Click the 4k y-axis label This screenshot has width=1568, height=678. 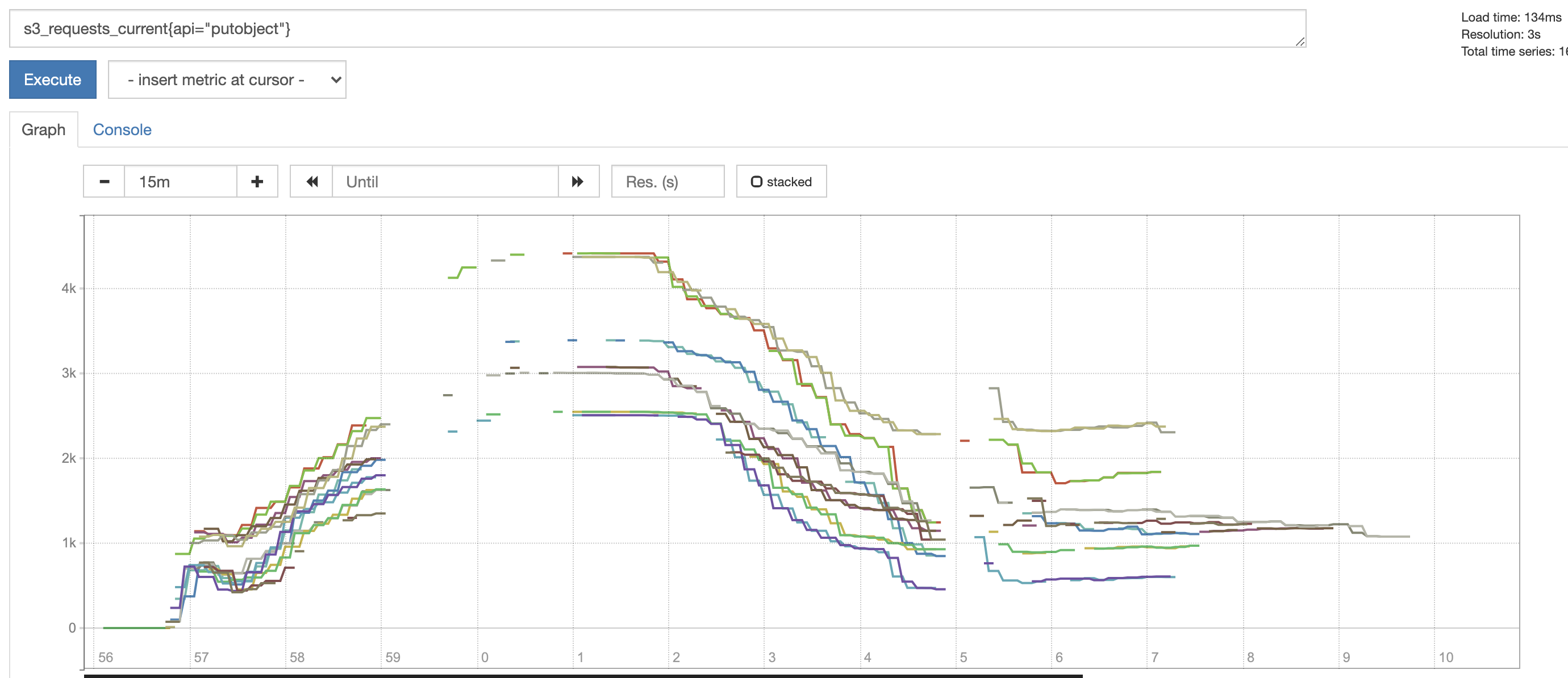pos(69,288)
